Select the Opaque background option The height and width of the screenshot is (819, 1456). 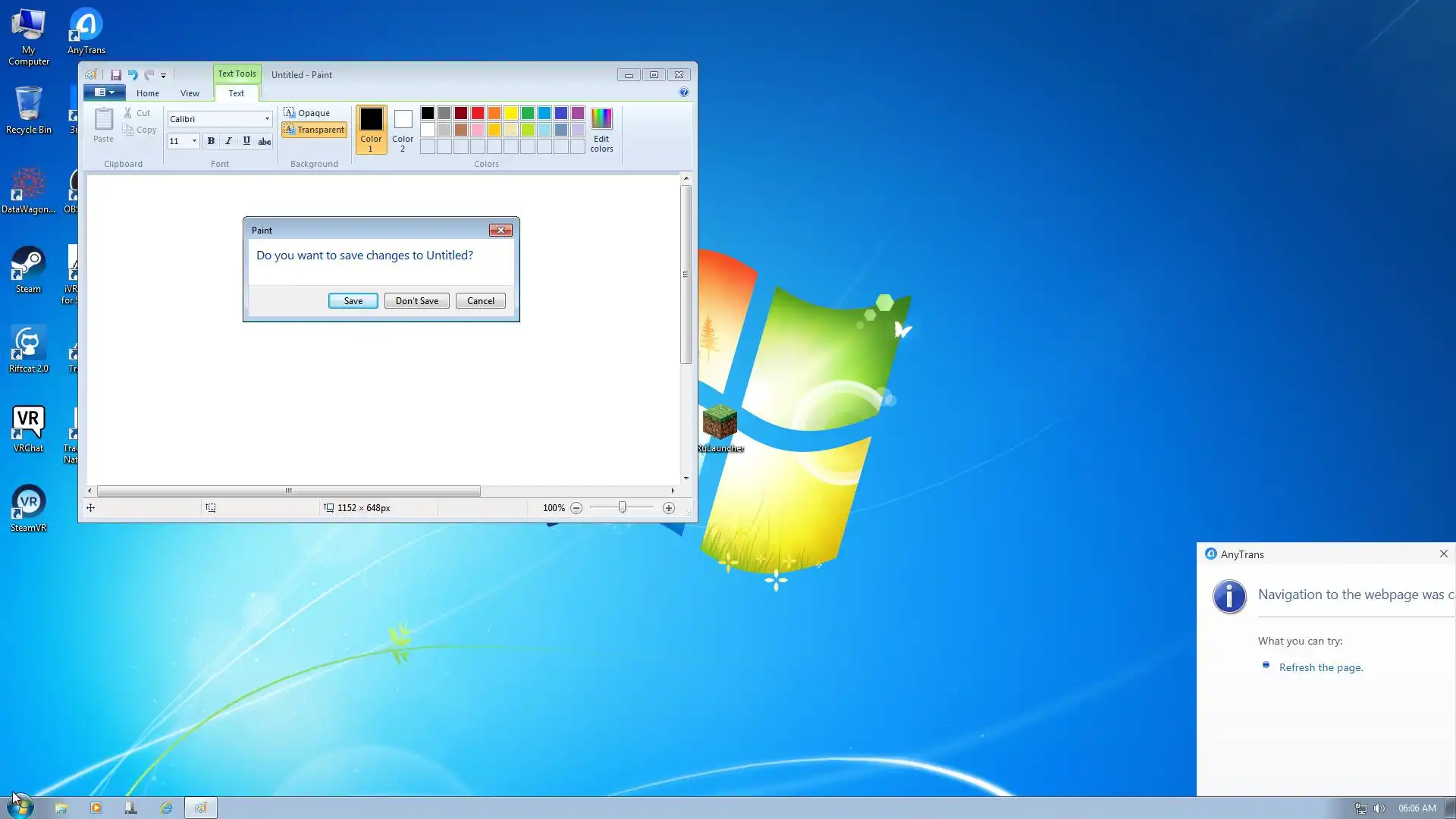point(307,113)
